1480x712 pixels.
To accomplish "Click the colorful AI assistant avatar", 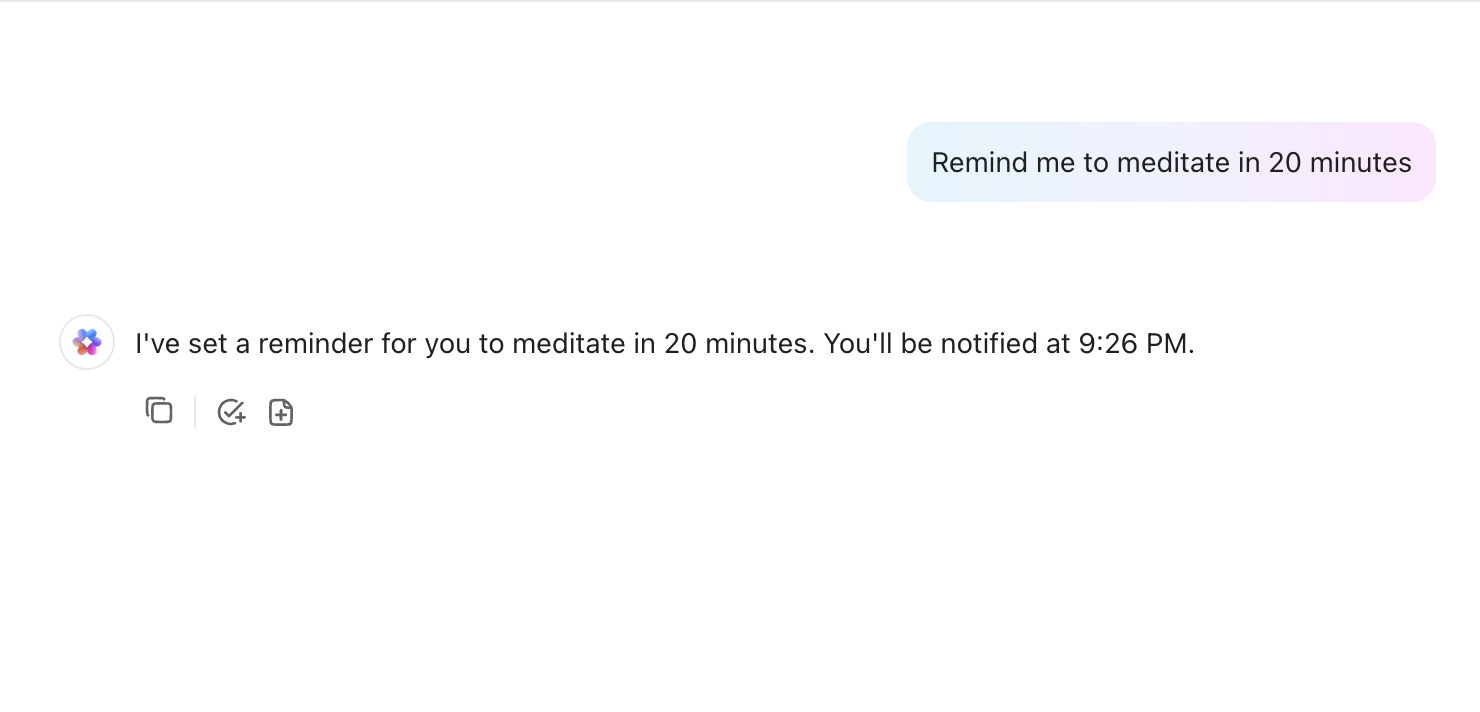I will pyautogui.click(x=87, y=343).
